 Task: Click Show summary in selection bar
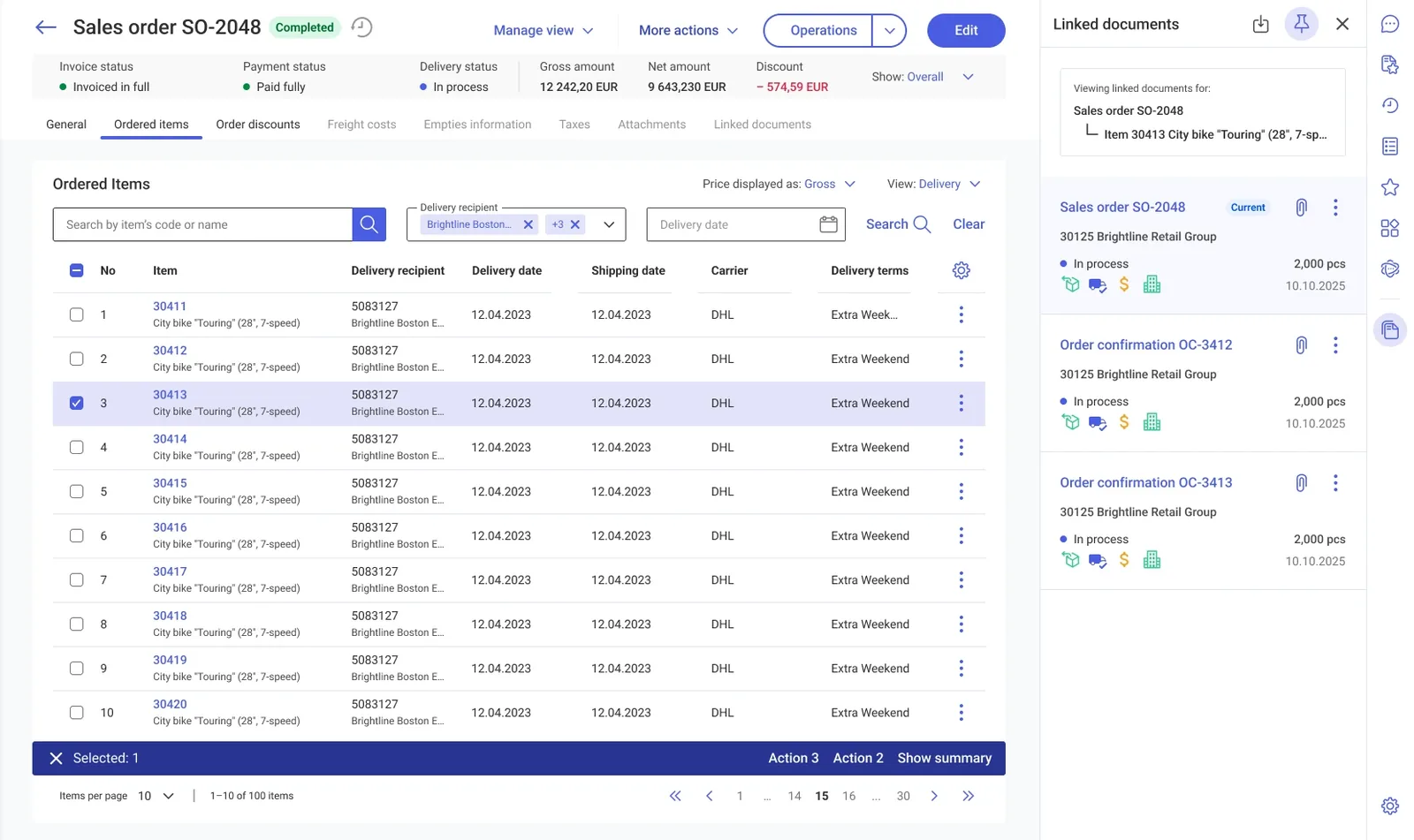point(945,758)
